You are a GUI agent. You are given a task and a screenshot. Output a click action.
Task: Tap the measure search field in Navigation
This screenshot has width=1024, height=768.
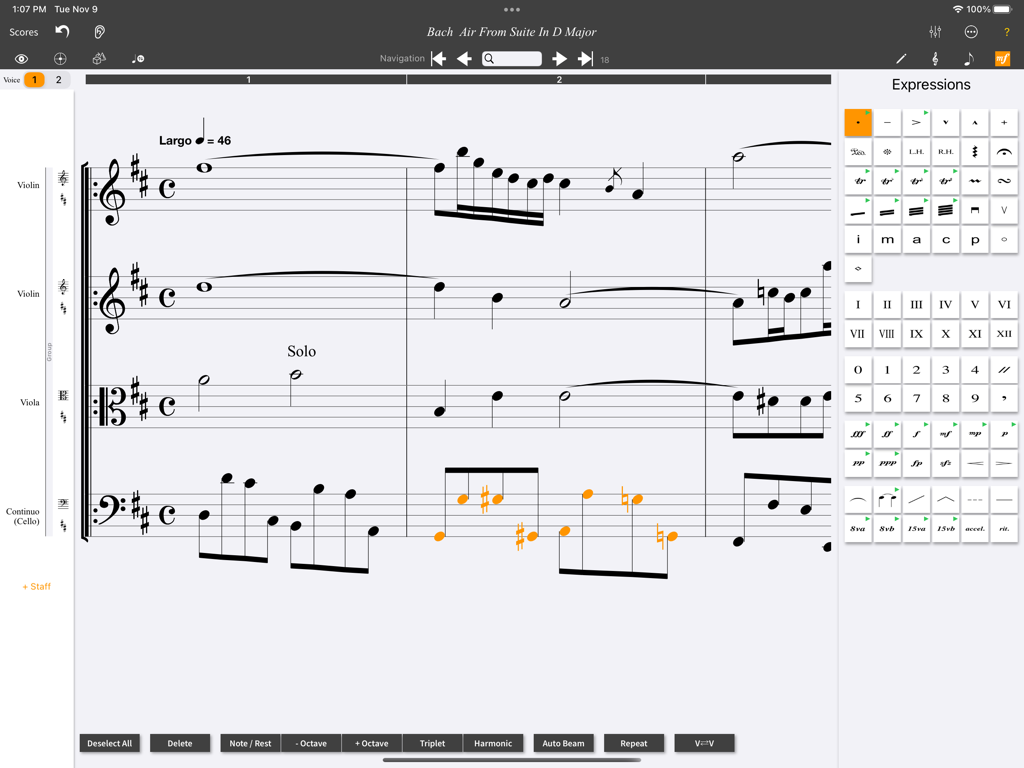pyautogui.click(x=511, y=58)
